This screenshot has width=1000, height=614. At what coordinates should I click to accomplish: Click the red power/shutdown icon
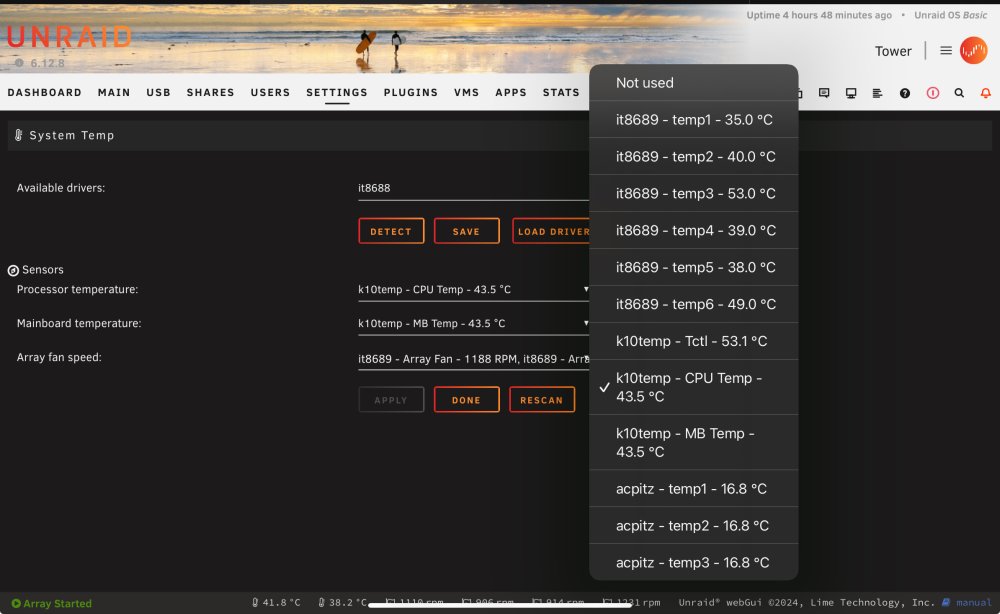(x=932, y=93)
